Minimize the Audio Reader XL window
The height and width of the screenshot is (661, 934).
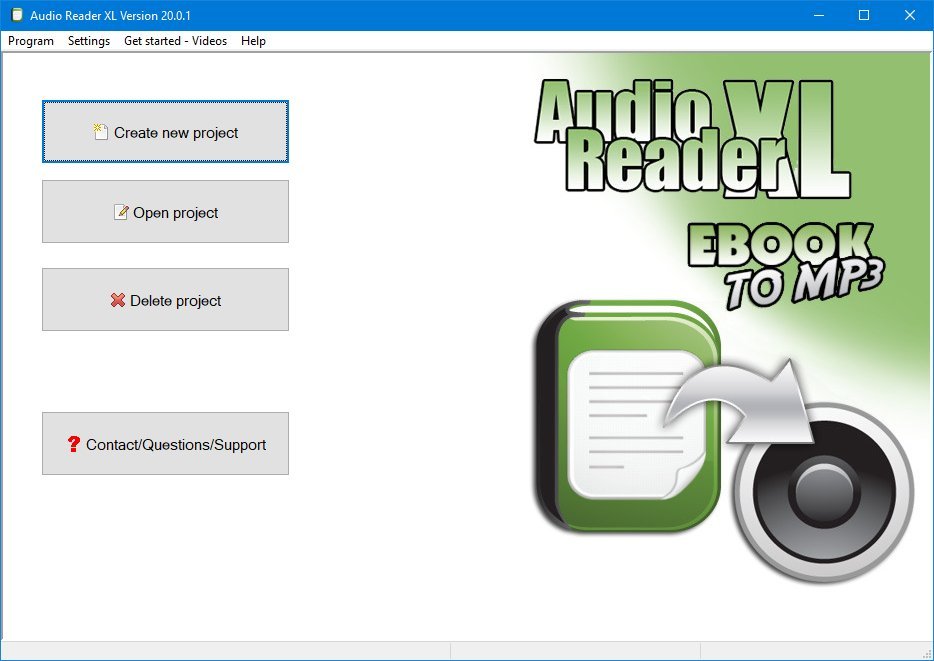point(819,15)
